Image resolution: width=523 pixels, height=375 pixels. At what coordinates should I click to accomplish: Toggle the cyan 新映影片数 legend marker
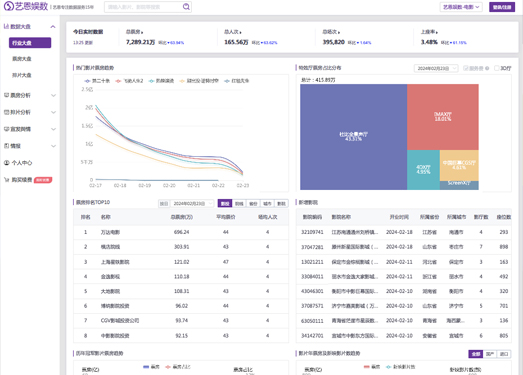coord(389,367)
